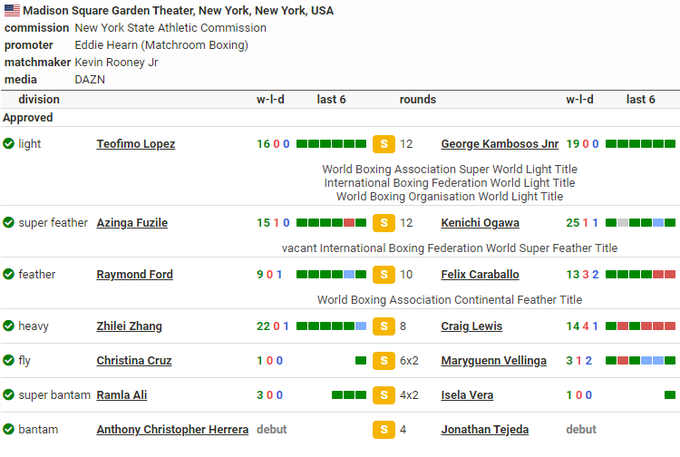Click the S badge in Fuzile vs Ogawa row
The width and height of the screenshot is (680, 457).
(x=383, y=223)
